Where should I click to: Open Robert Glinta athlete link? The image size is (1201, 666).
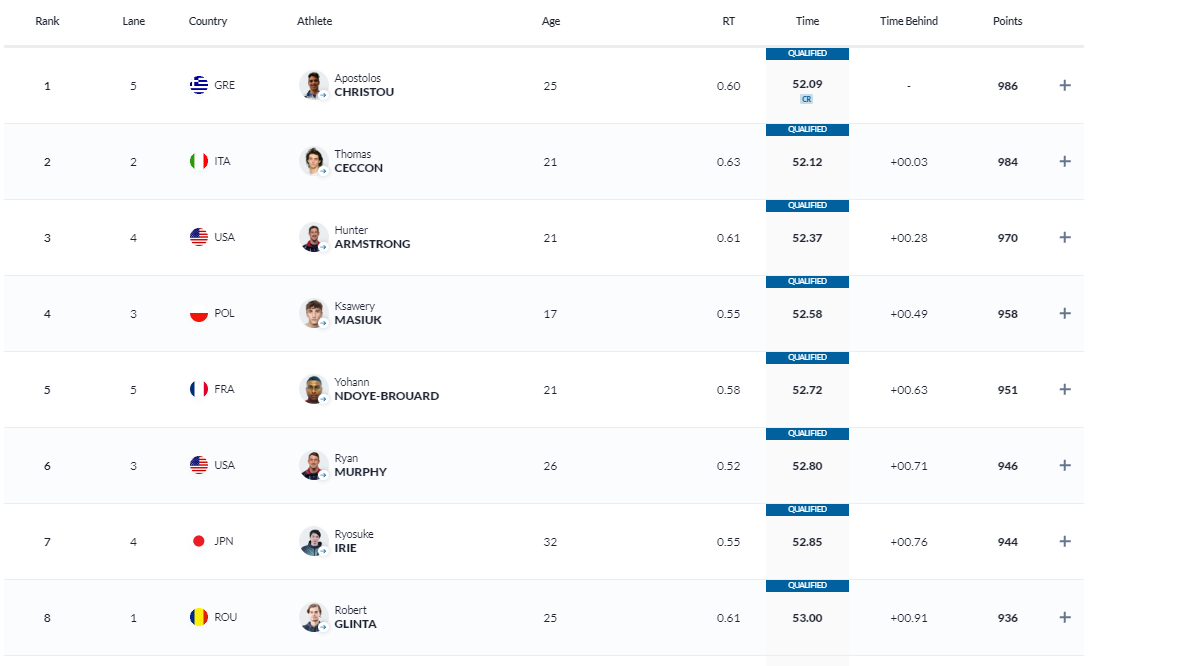[355, 617]
